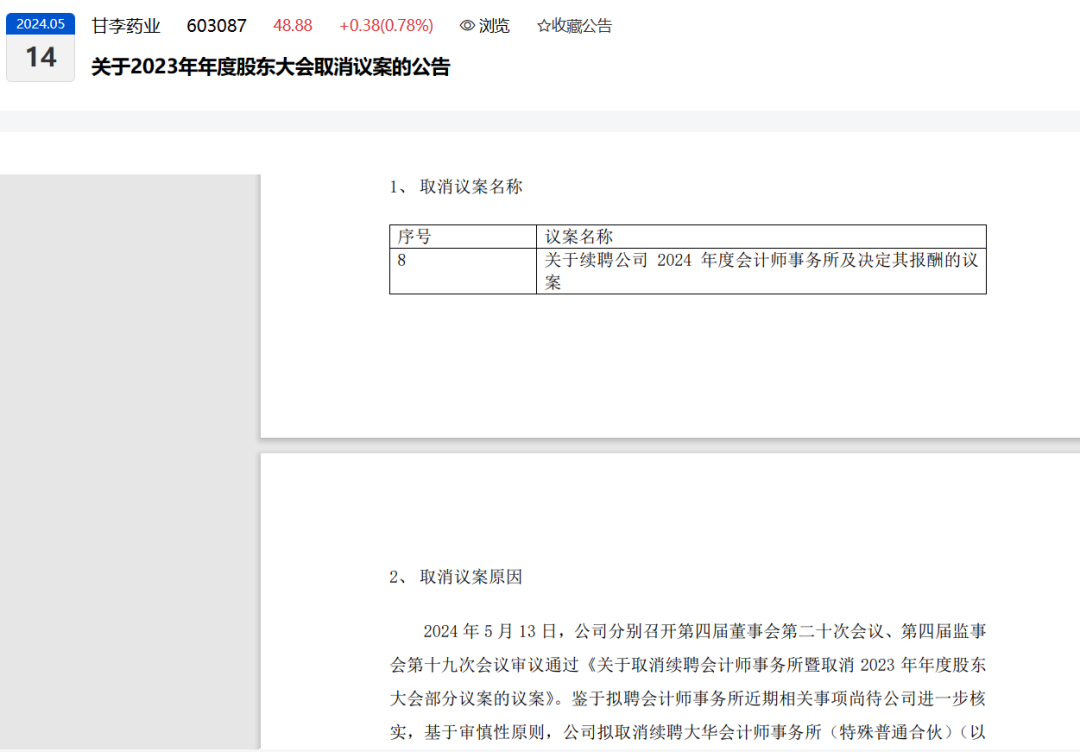Click line starting 大会部分议案的议案
The width and height of the screenshot is (1080, 752).
tap(688, 698)
